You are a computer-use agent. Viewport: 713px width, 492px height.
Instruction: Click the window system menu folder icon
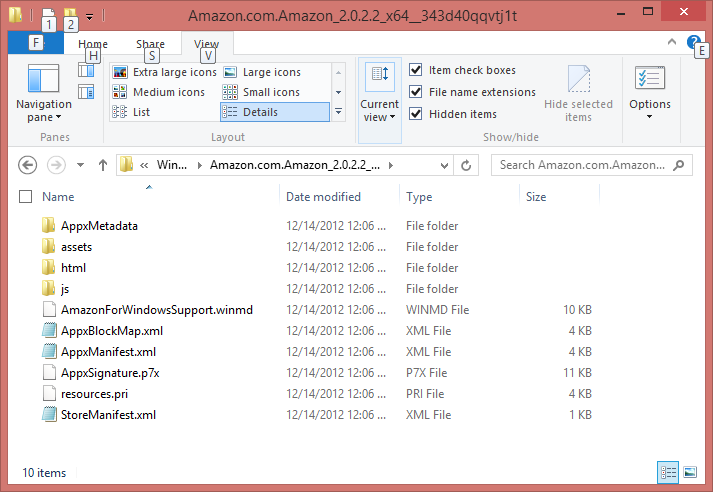point(15,14)
